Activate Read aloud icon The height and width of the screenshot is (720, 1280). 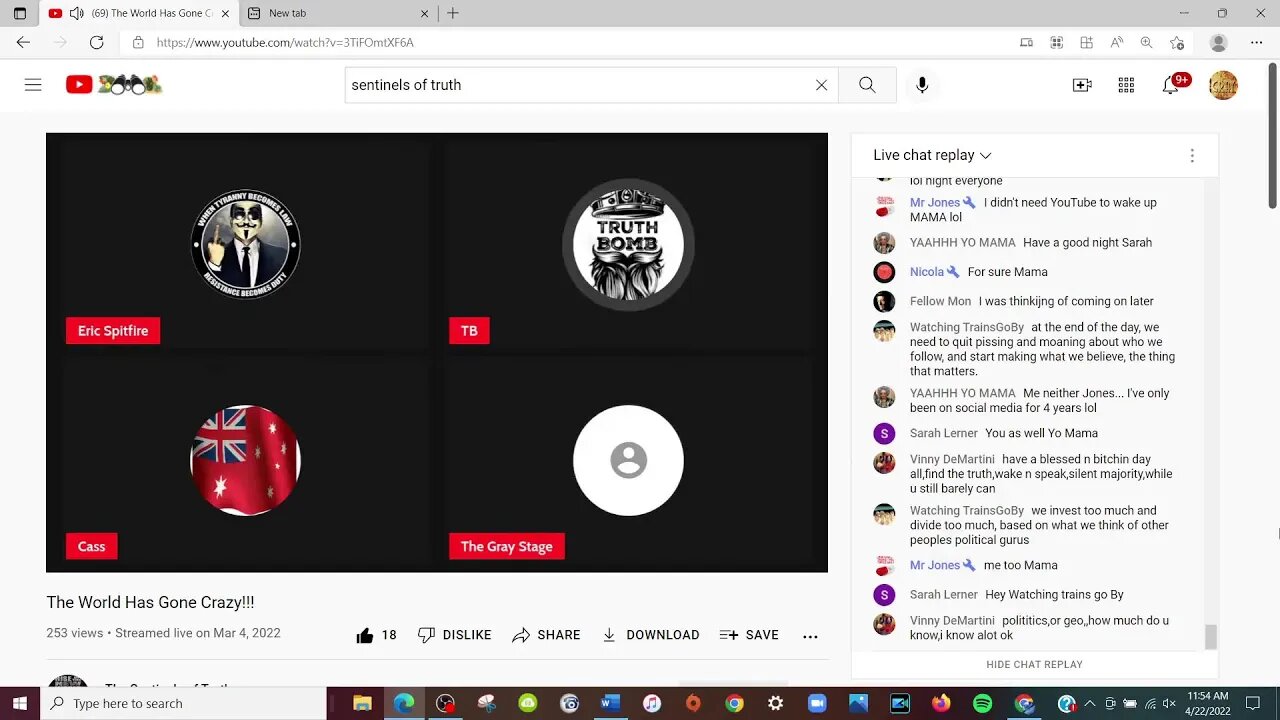point(1116,42)
